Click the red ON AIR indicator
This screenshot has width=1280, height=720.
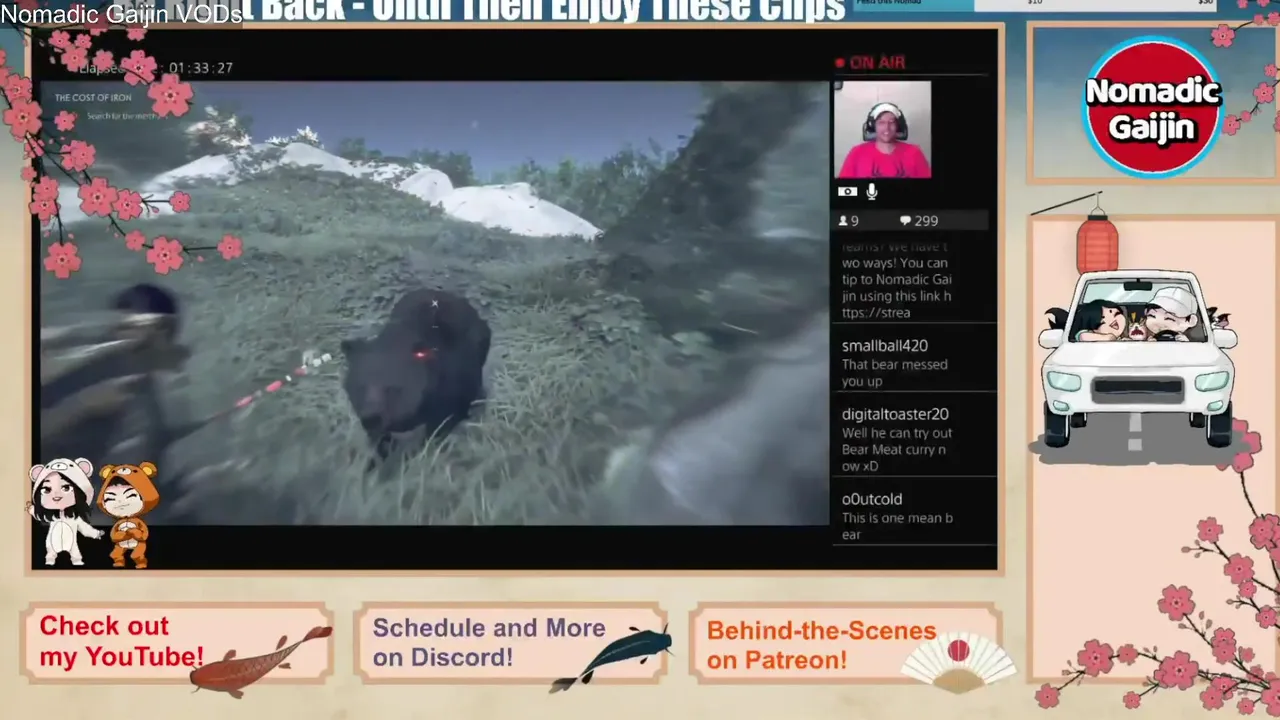pos(871,63)
